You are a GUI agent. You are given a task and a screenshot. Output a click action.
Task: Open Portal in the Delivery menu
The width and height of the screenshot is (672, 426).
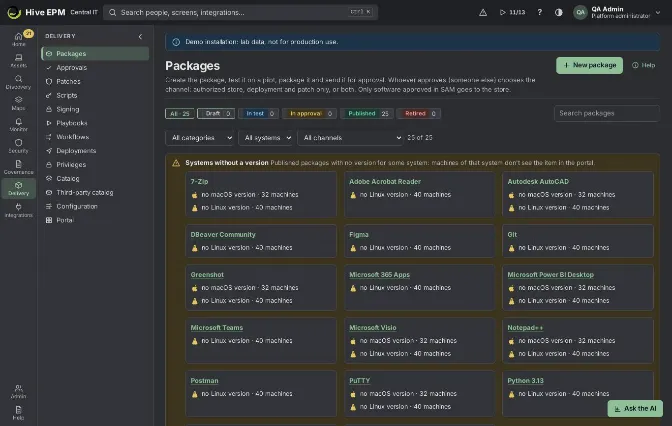pos(95,220)
